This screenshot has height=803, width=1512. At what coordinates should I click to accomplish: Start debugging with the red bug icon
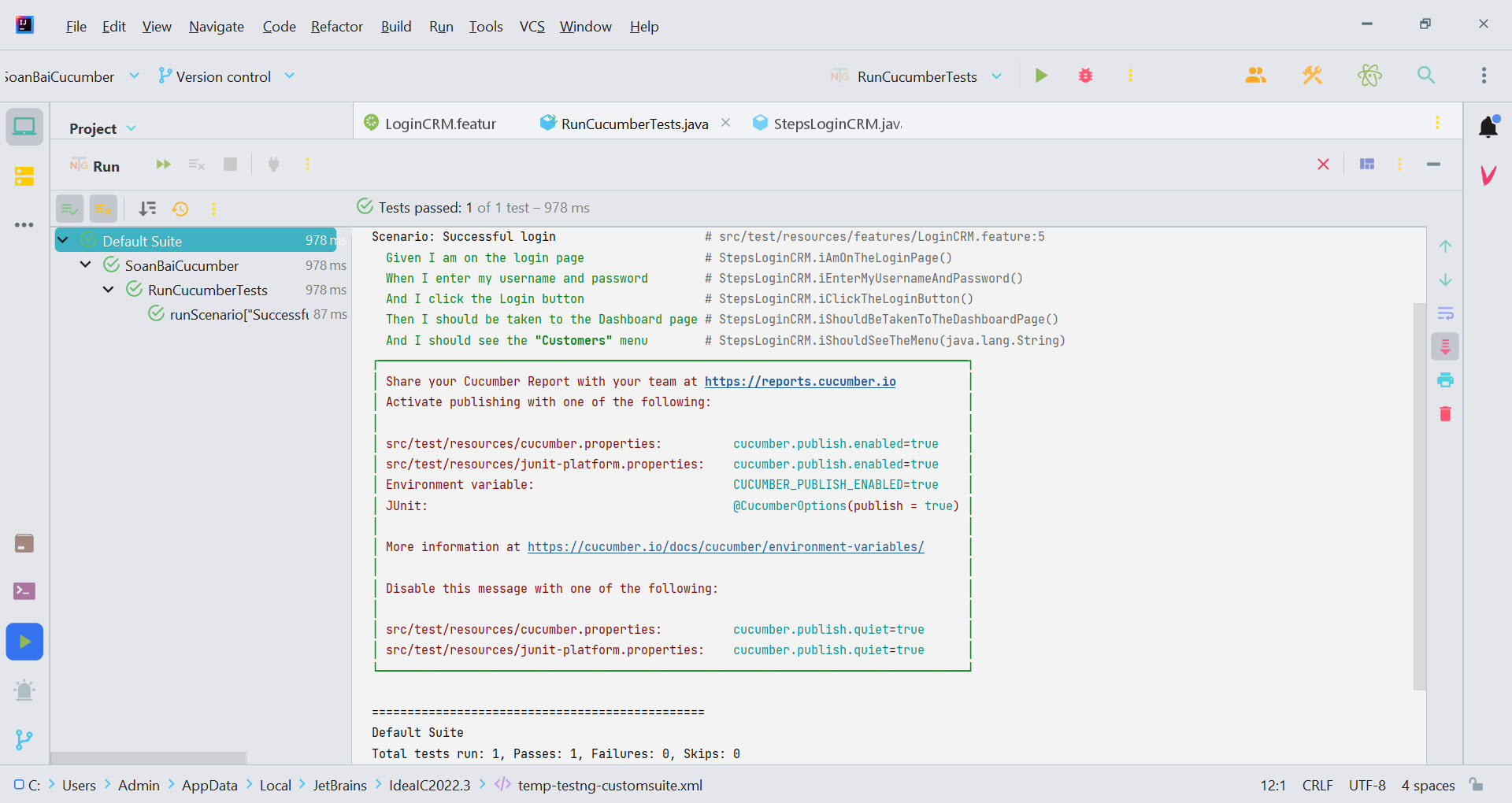coord(1085,76)
